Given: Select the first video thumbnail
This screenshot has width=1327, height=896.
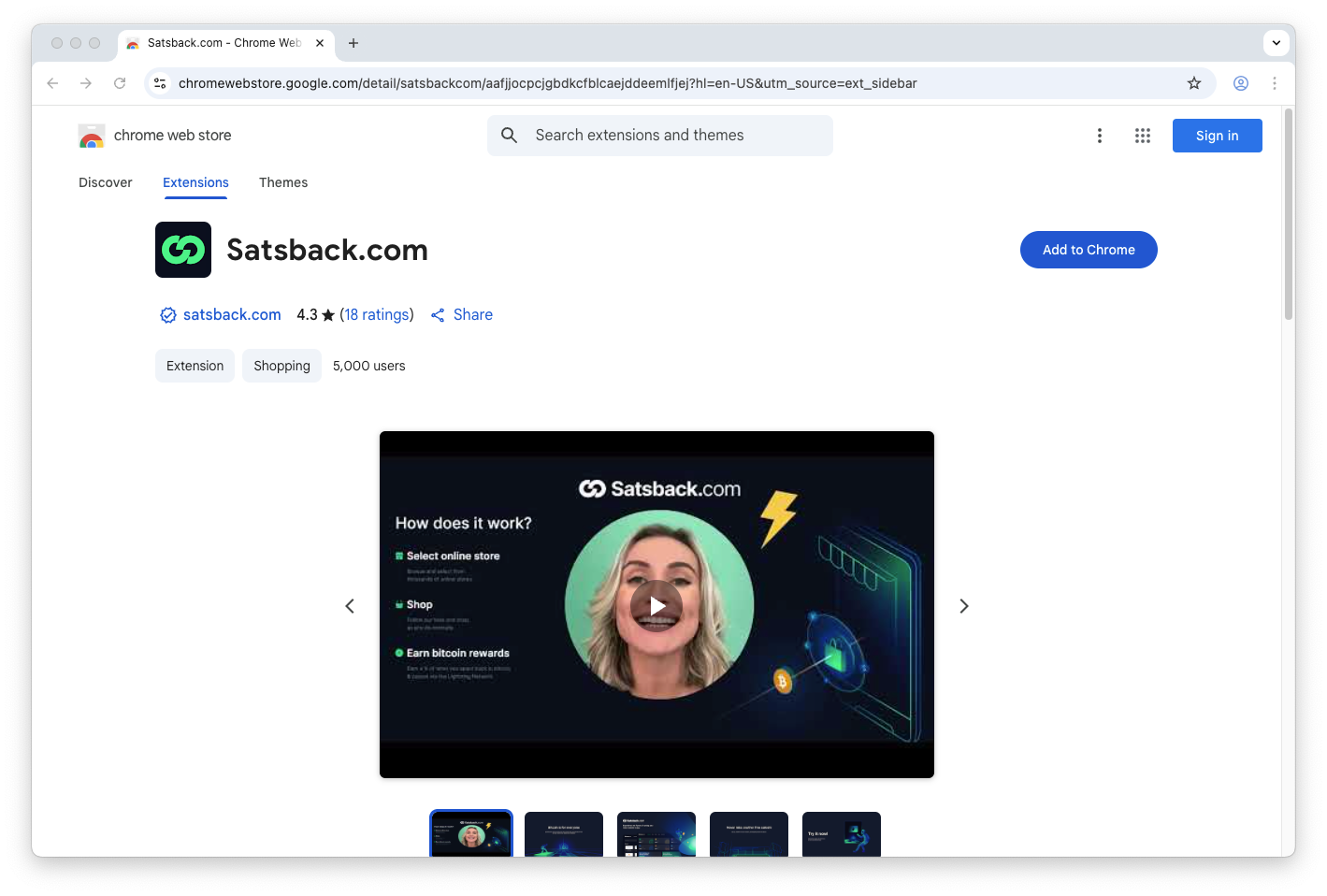Looking at the screenshot, I should 471,833.
